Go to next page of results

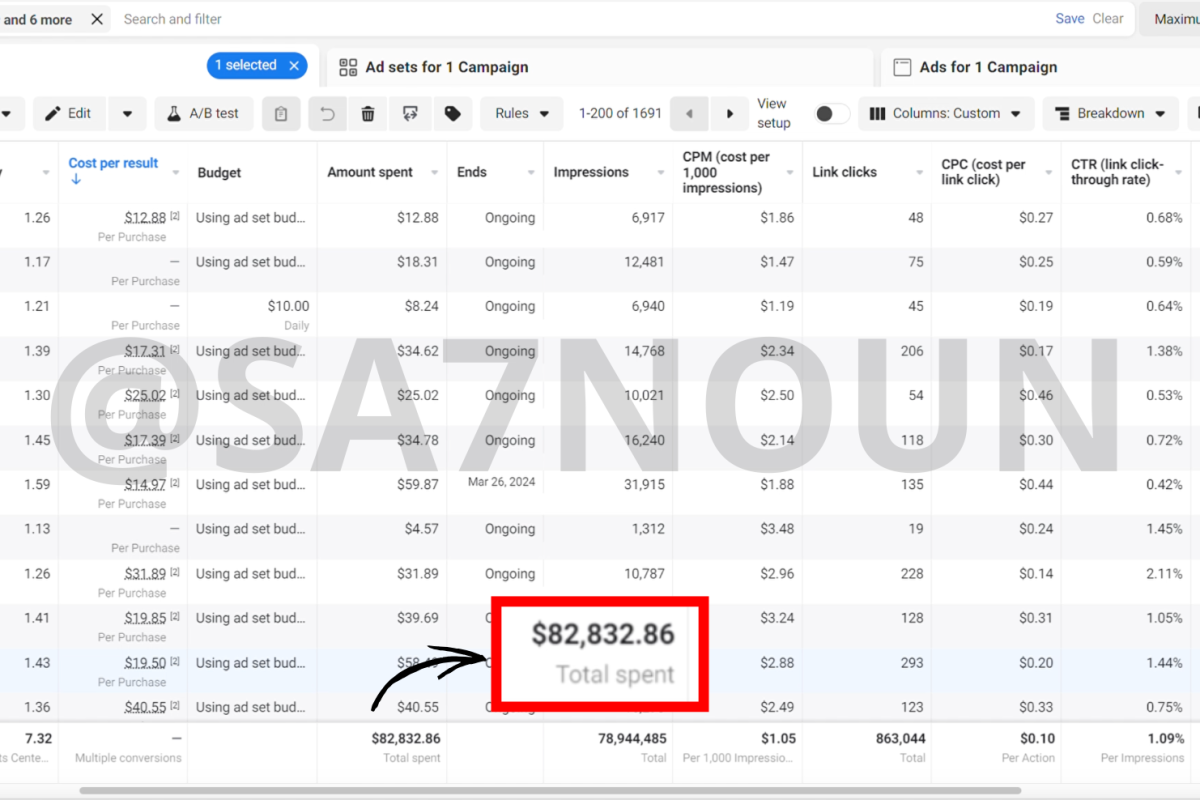(730, 114)
